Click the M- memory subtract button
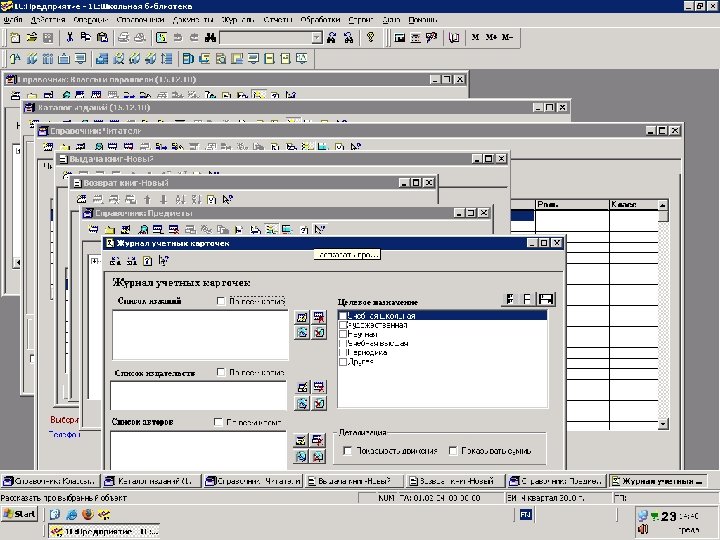 (x=507, y=38)
